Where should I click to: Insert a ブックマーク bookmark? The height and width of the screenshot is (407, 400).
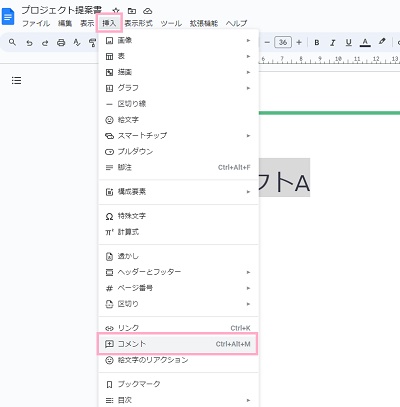[179, 384]
